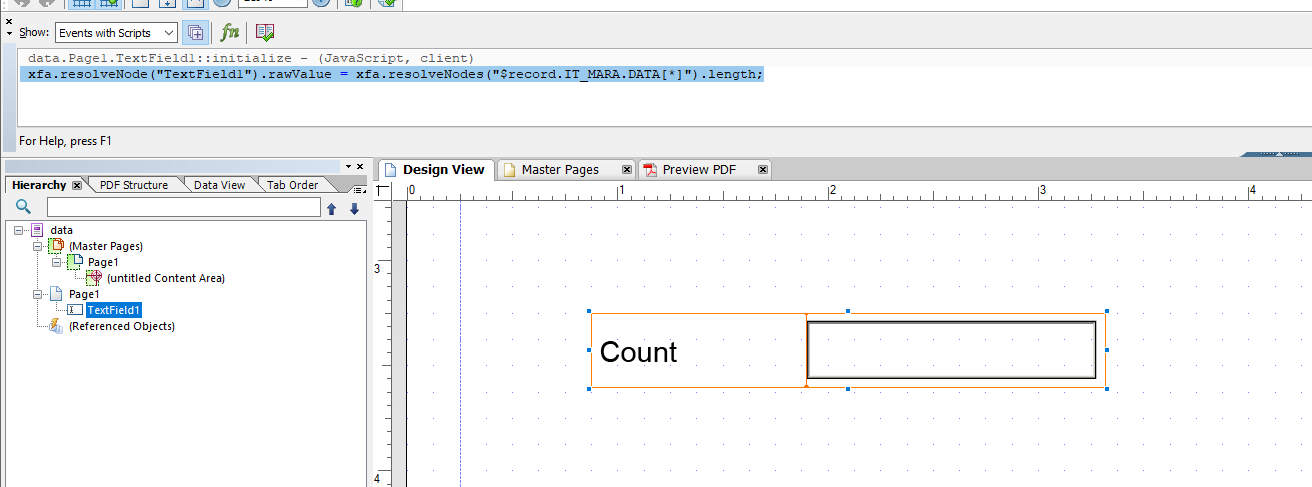Image resolution: width=1312 pixels, height=487 pixels.
Task: Jump to next search result with down arrow
Action: pyautogui.click(x=354, y=208)
